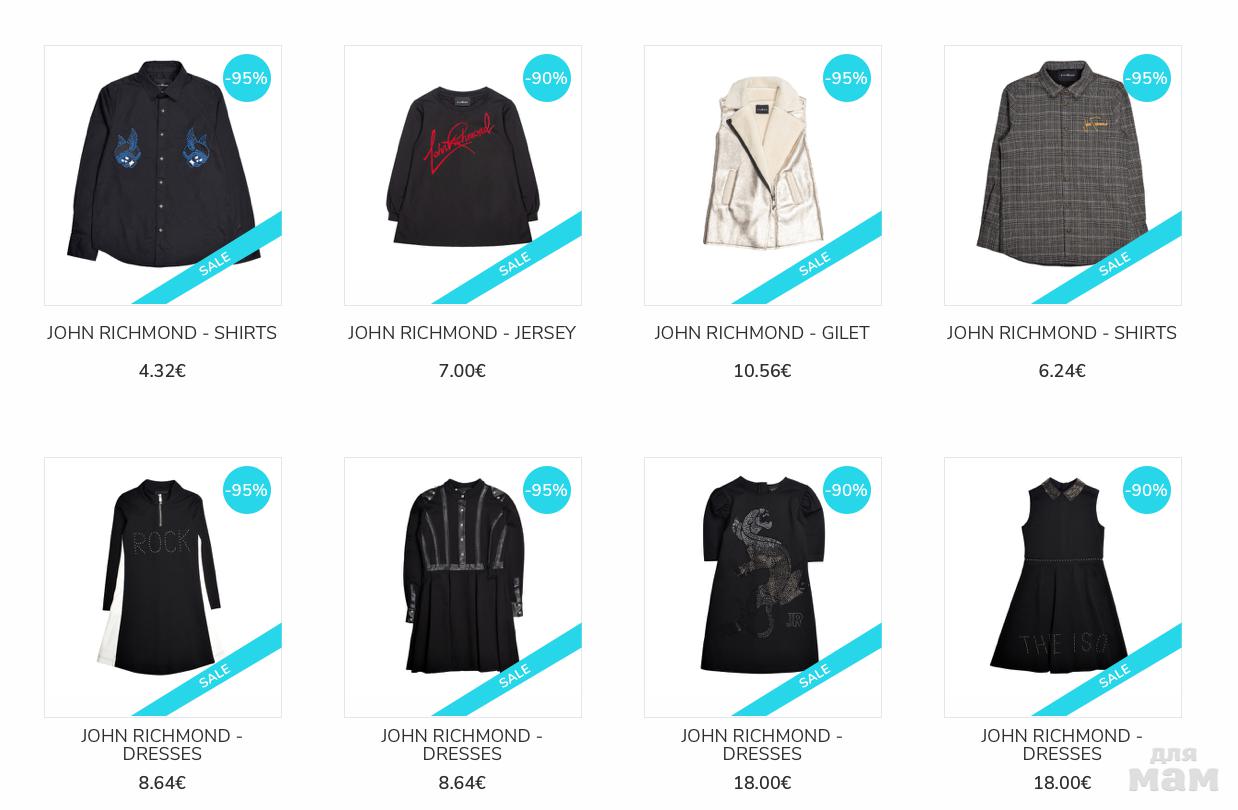Screen dimensions: 1238x810
Task: Click the 4.32€ price of the shirt
Action: (x=162, y=371)
